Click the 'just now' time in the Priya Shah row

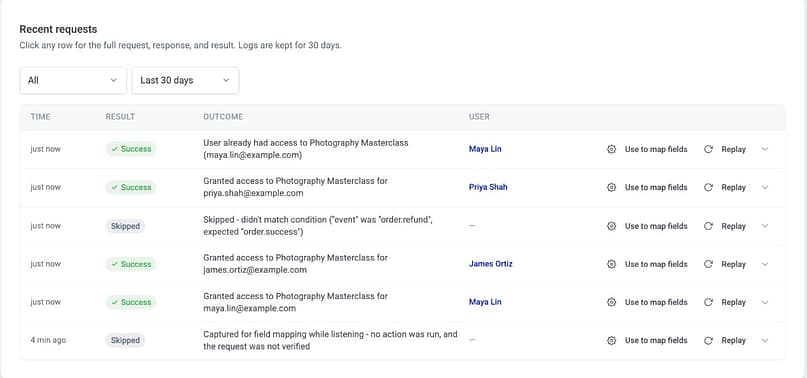45,187
